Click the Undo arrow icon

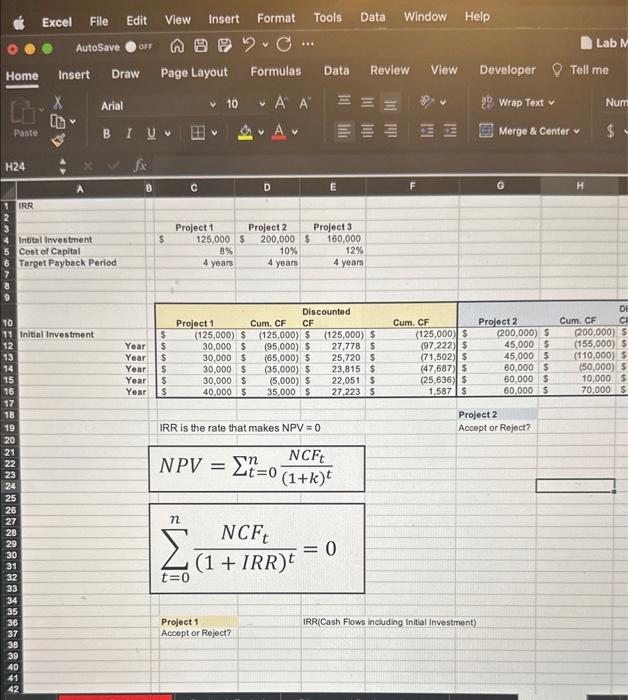(249, 44)
